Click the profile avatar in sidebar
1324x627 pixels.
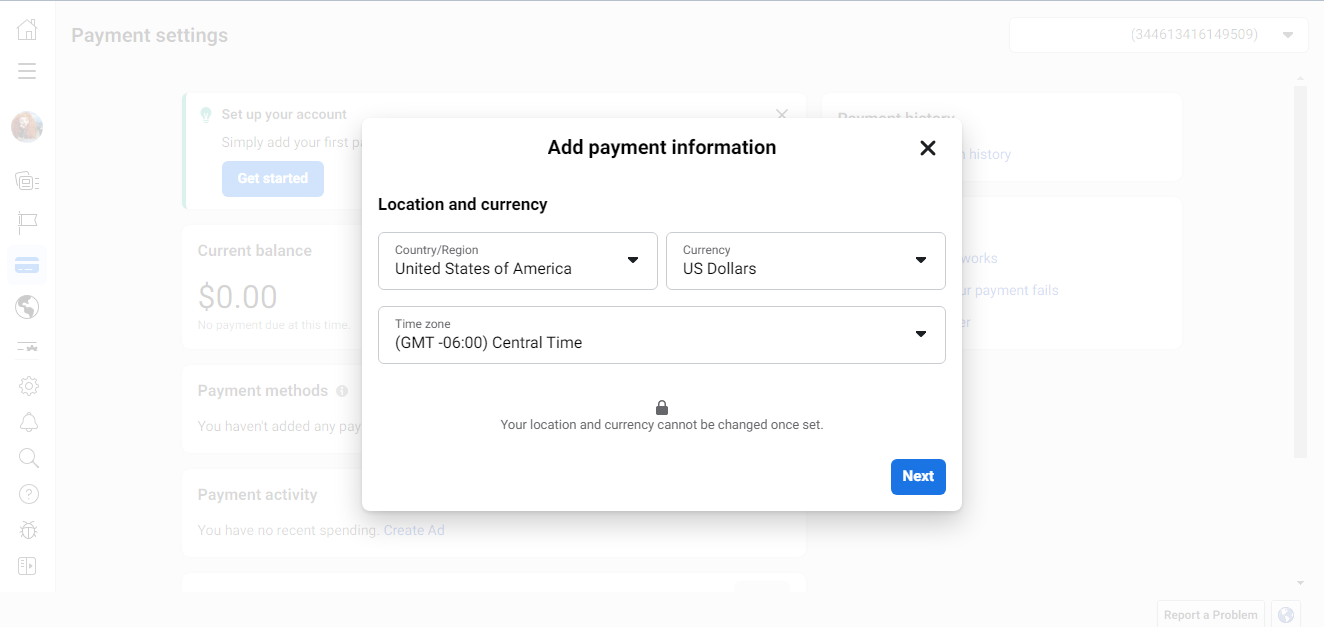coord(27,127)
